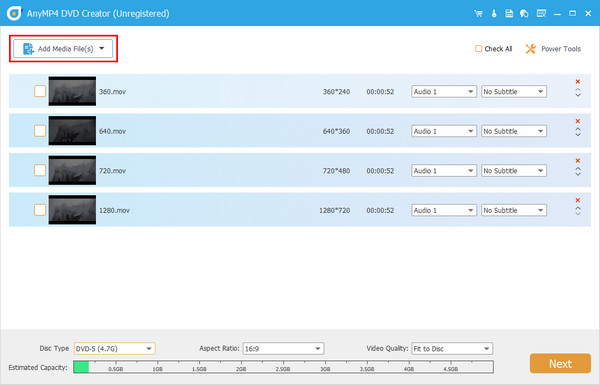Click the reorder arrows for 1280.mov
This screenshot has width=600, height=385.
coord(578,211)
